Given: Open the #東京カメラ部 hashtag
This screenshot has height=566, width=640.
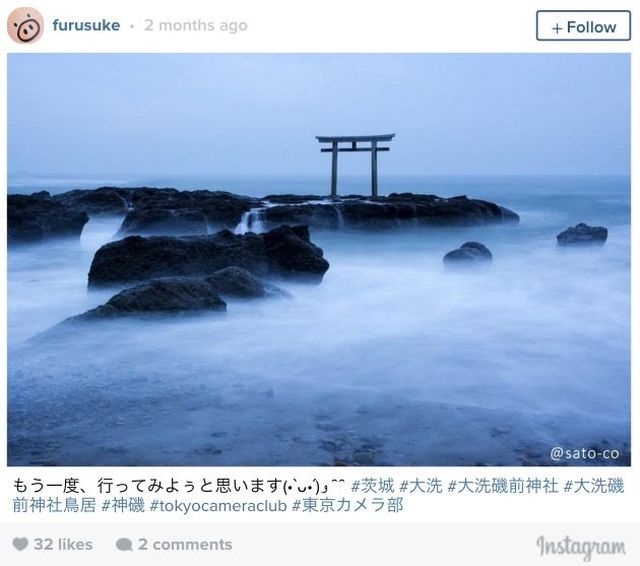Looking at the screenshot, I should coord(348,505).
